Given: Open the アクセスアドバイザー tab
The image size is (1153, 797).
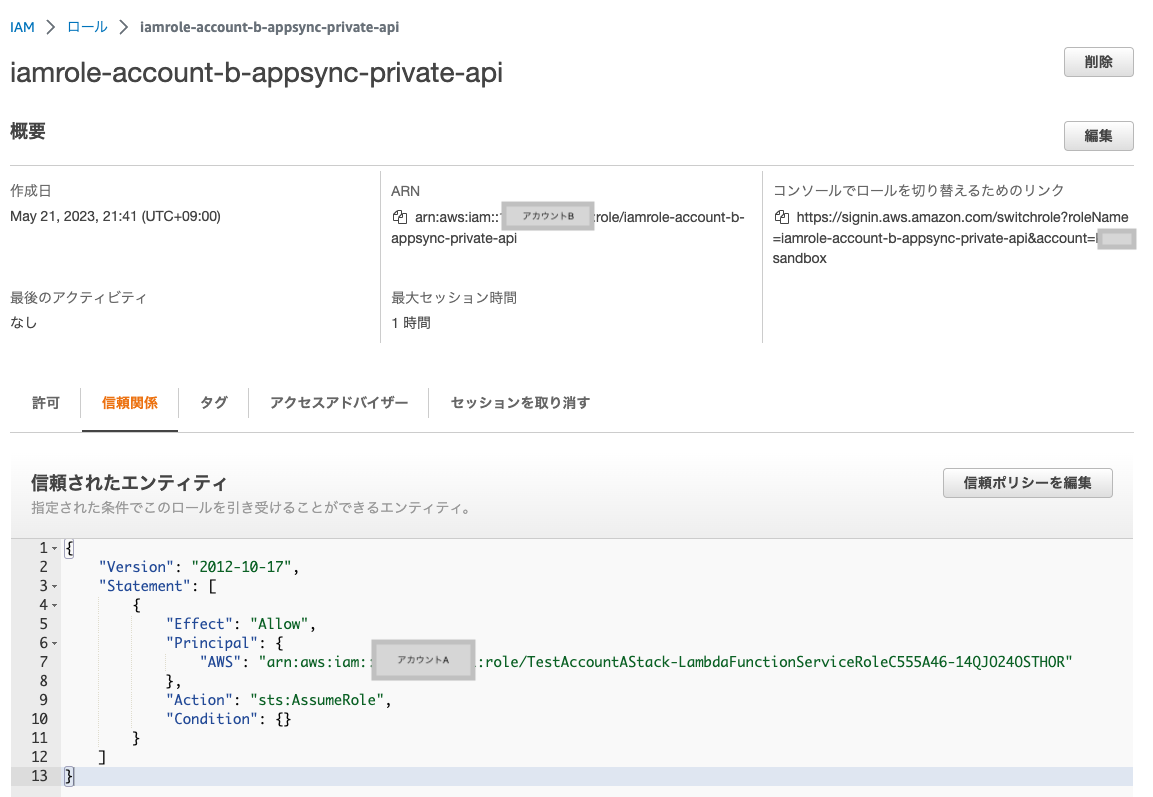Looking at the screenshot, I should pos(337,402).
